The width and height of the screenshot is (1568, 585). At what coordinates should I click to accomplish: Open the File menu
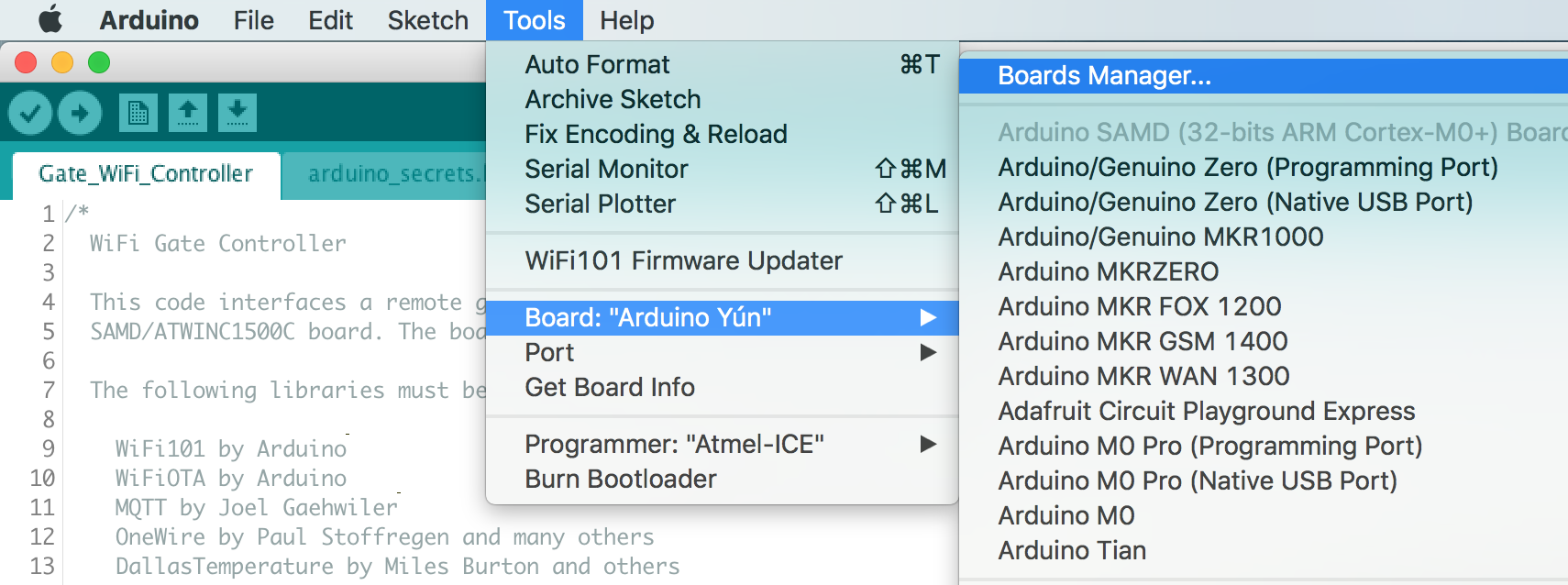point(254,20)
